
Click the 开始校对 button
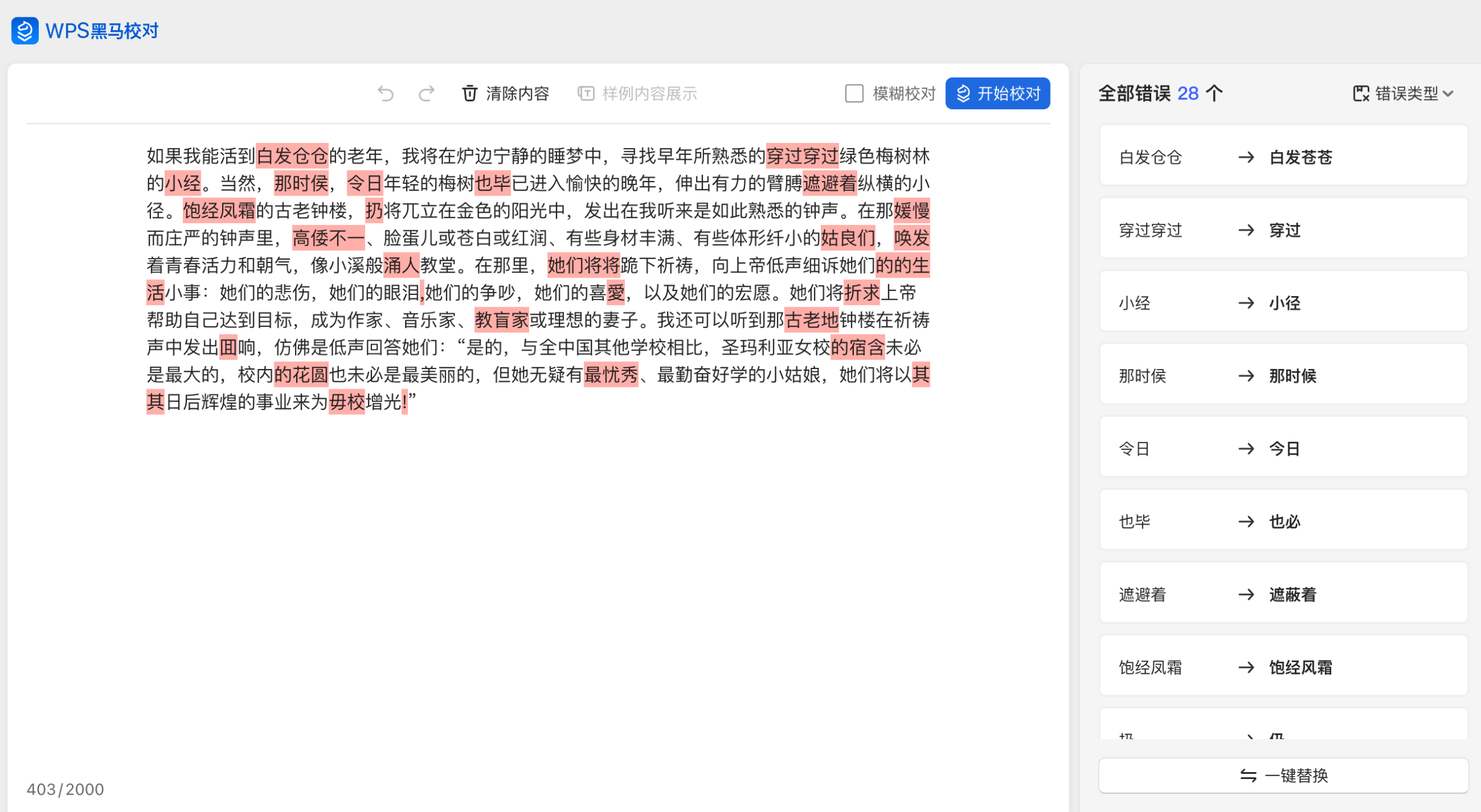(997, 94)
